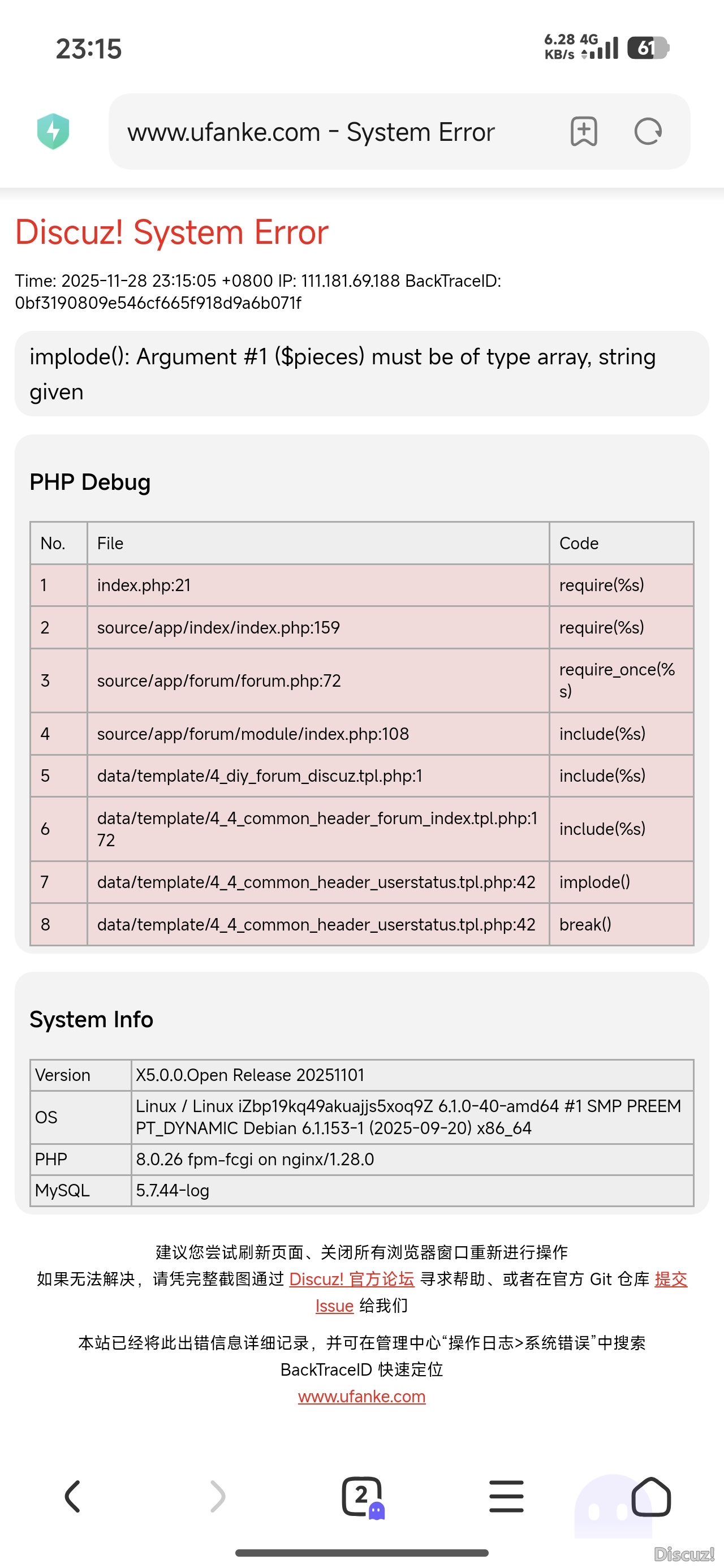Tap the address bar showing www.ufanke.com
The height and width of the screenshot is (1568, 724).
point(311,132)
